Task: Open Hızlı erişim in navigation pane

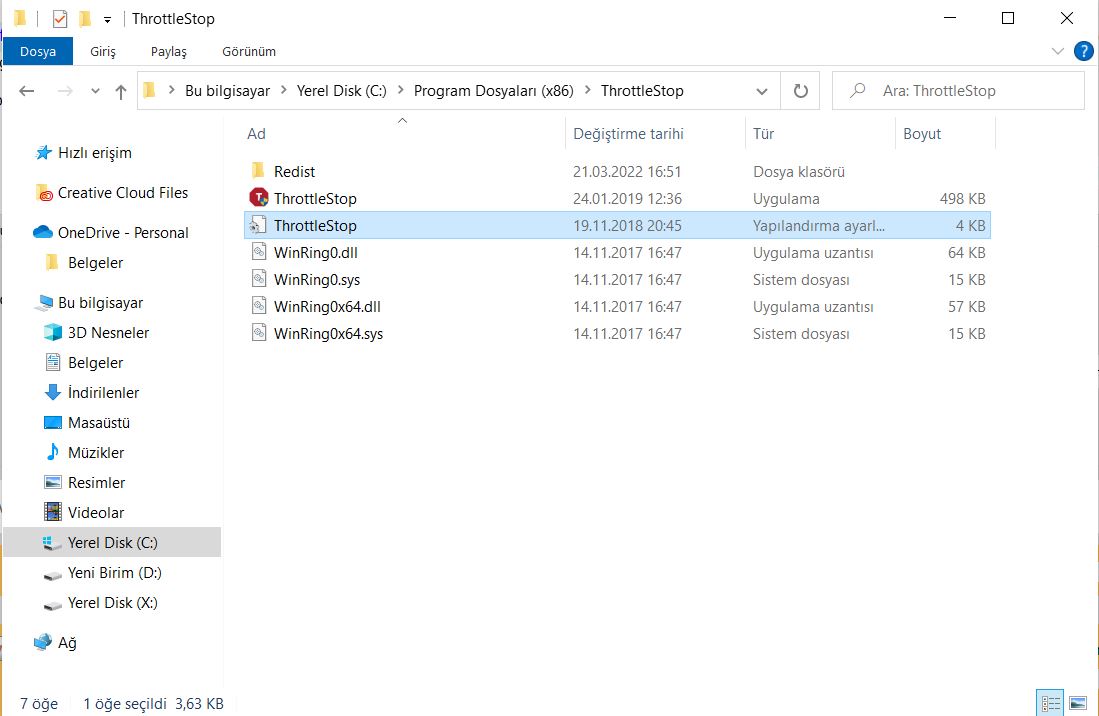Action: [x=95, y=153]
